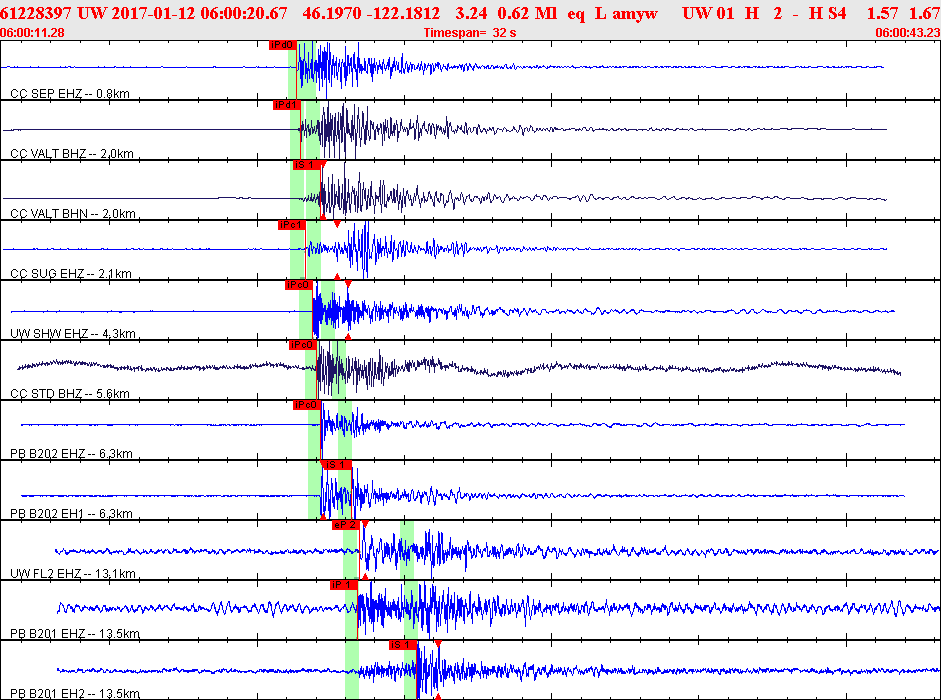Click the PB B202 EH1 -- 6.3km label
Image resolution: width=941 pixels, height=700 pixels.
(x=71, y=514)
